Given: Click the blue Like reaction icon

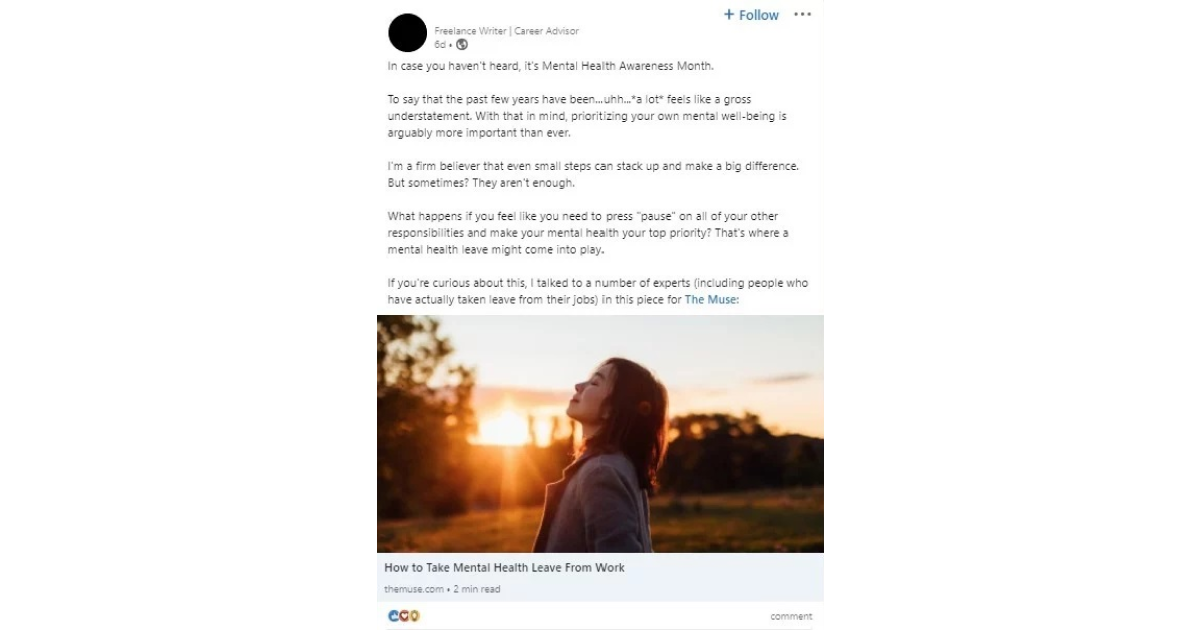Looking at the screenshot, I should point(393,616).
